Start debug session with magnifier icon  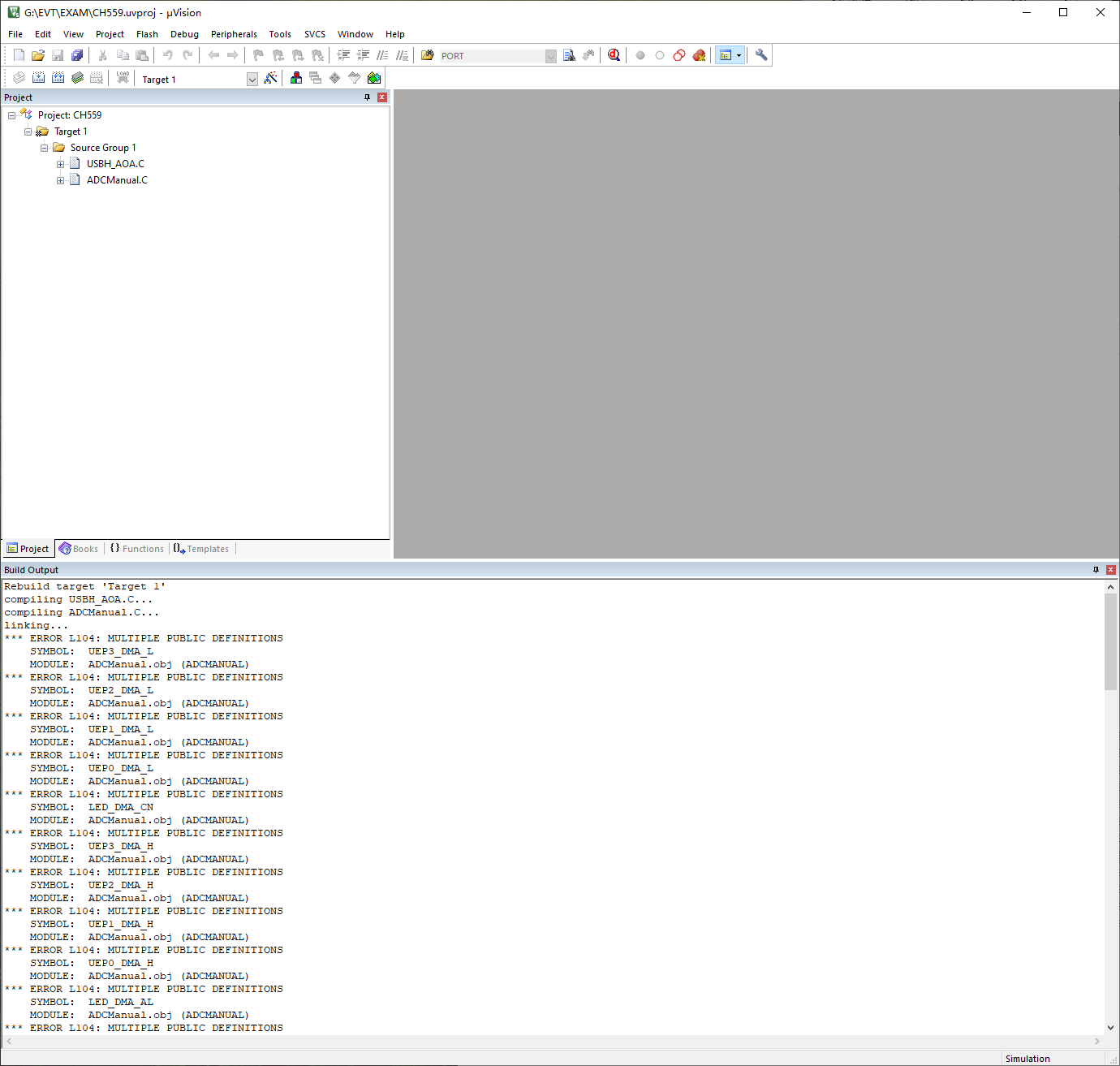[x=614, y=55]
